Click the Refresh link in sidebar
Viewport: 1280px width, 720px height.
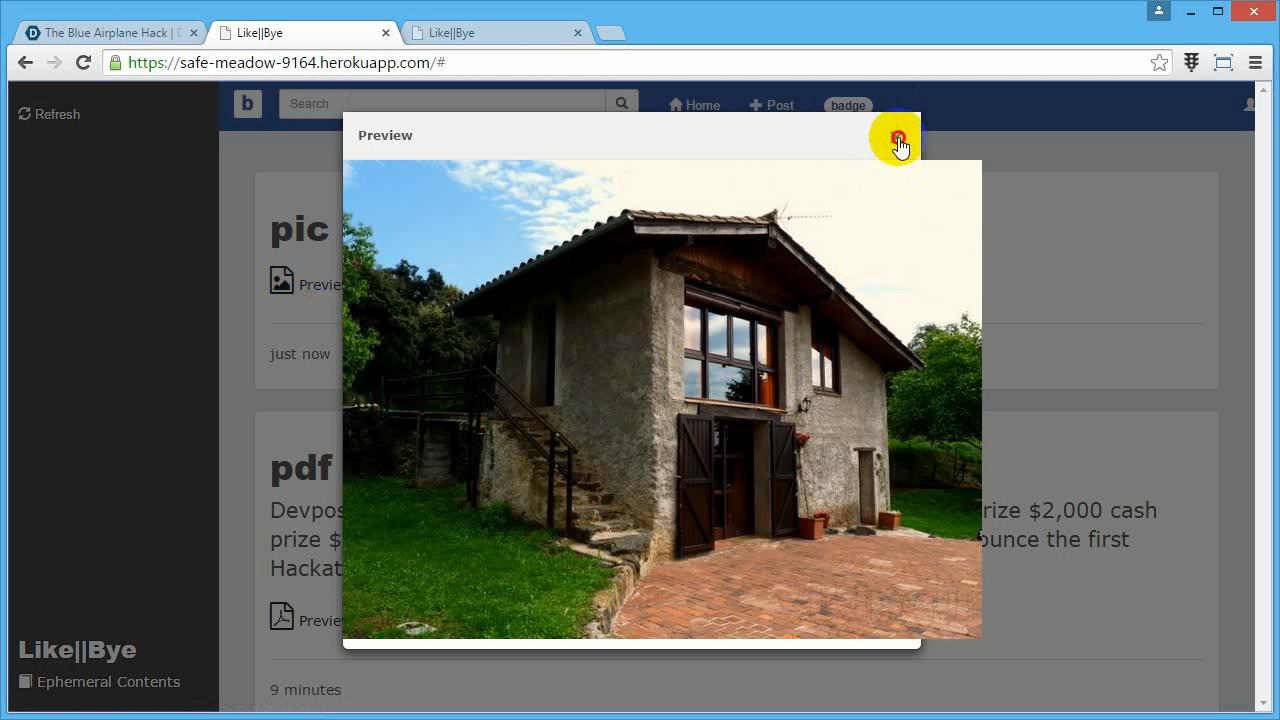click(x=49, y=114)
